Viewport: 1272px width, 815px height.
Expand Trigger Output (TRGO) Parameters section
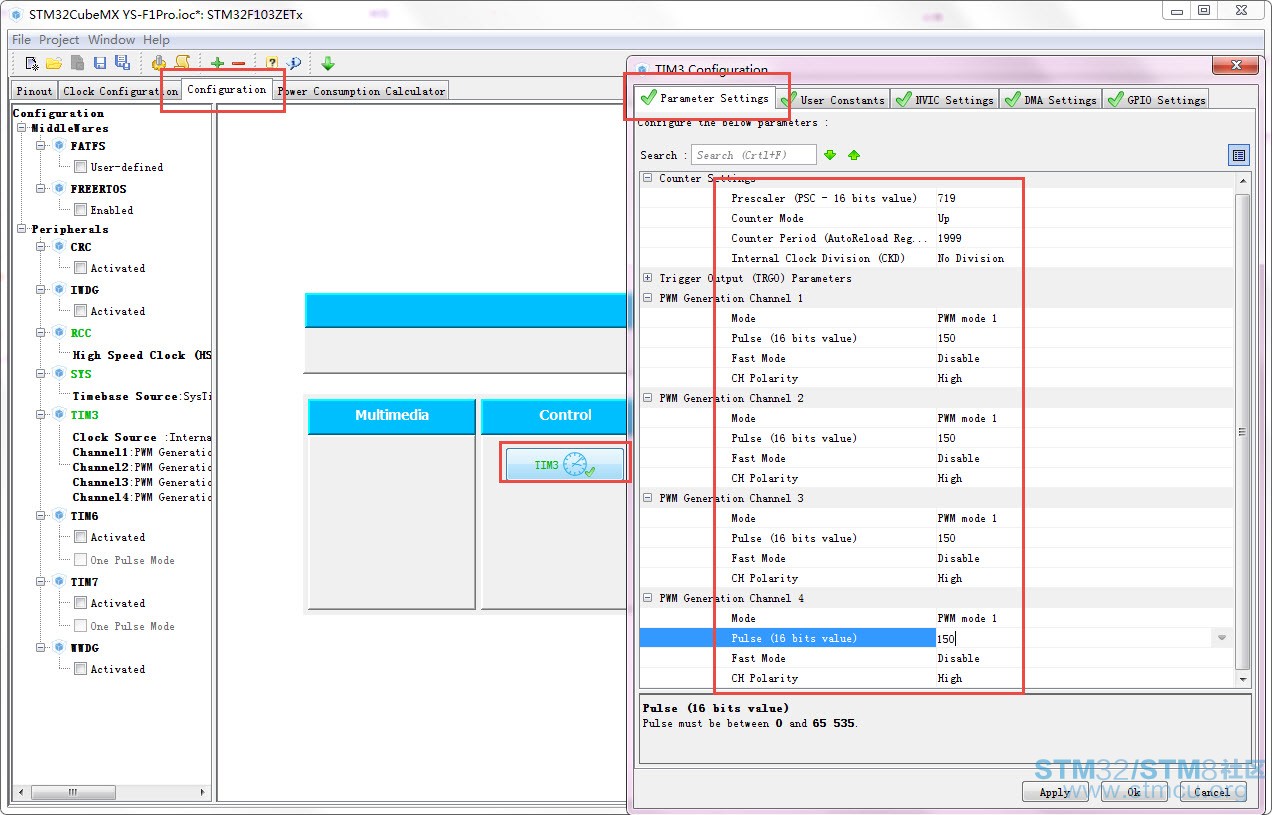[x=648, y=278]
